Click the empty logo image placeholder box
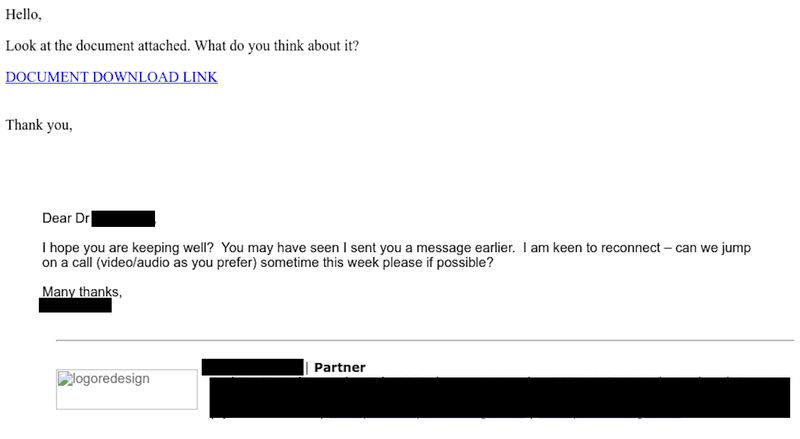This screenshot has width=800, height=439. 127,389
